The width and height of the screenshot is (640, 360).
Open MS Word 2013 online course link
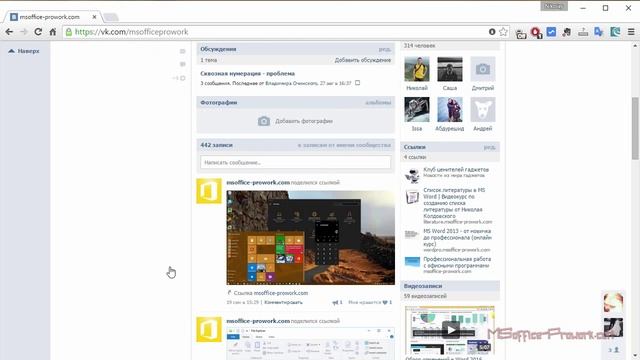457,237
